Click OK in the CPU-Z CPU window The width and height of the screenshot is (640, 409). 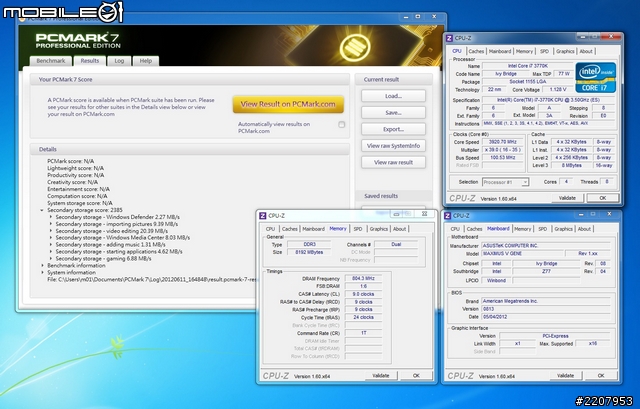click(x=602, y=198)
